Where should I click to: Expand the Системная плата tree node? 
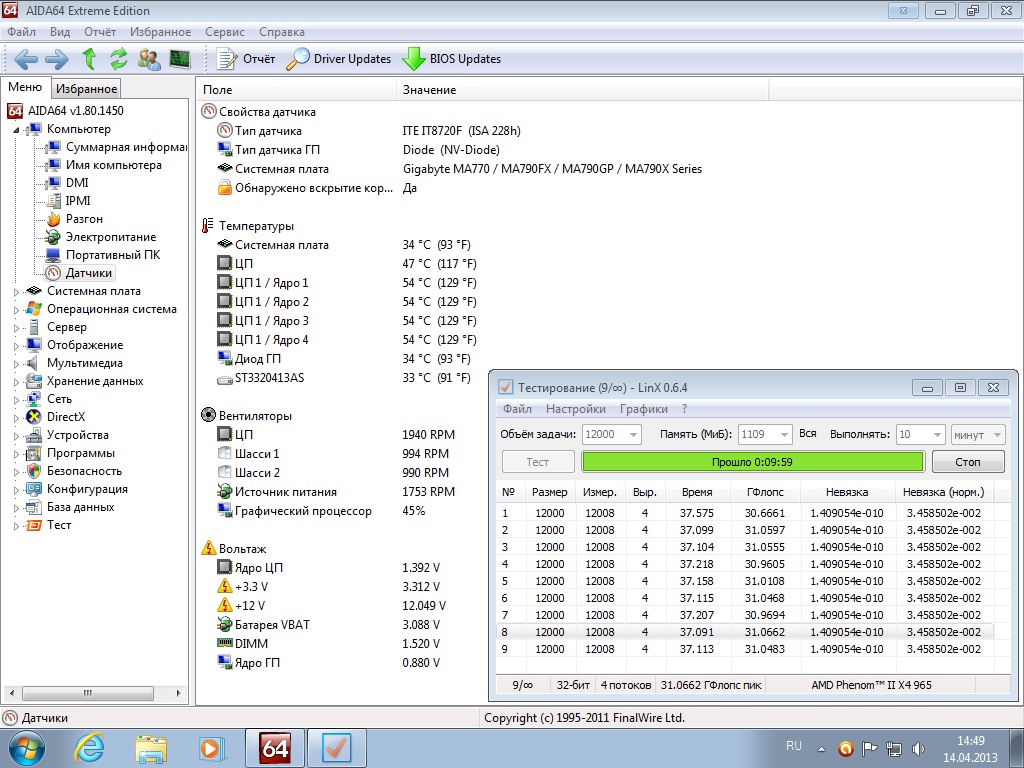click(17, 292)
